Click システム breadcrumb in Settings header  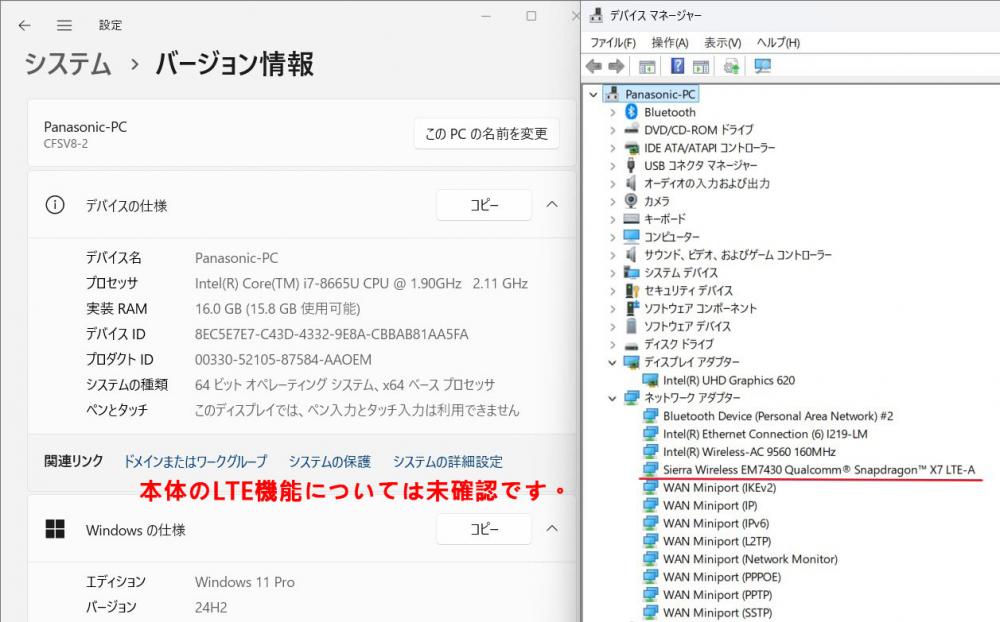point(68,64)
